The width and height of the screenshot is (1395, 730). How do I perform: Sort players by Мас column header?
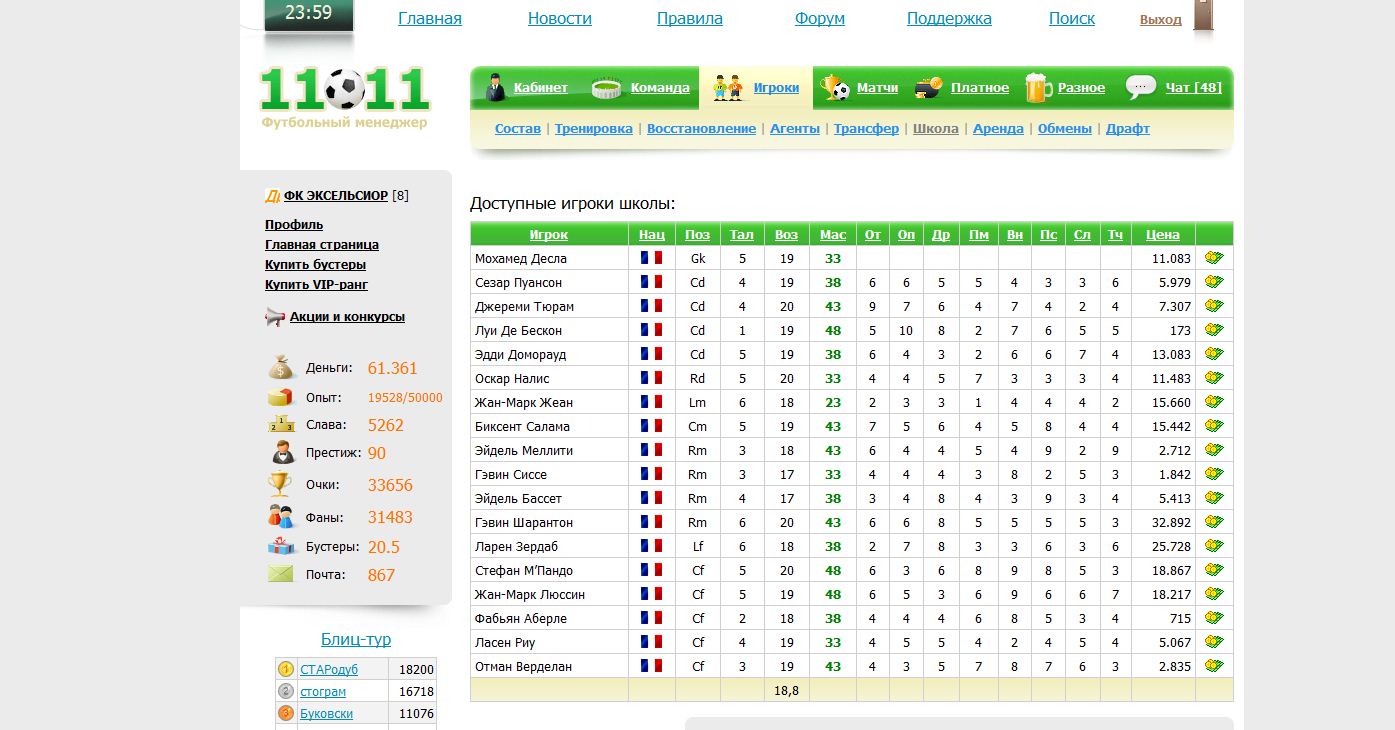832,235
